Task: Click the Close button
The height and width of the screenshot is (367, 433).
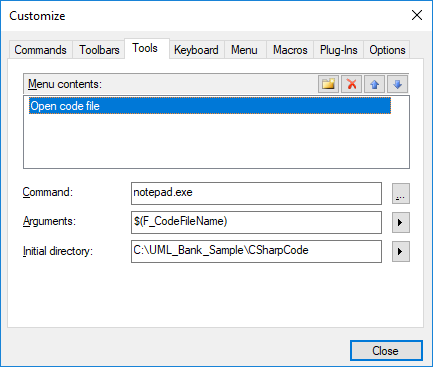Action: (386, 351)
